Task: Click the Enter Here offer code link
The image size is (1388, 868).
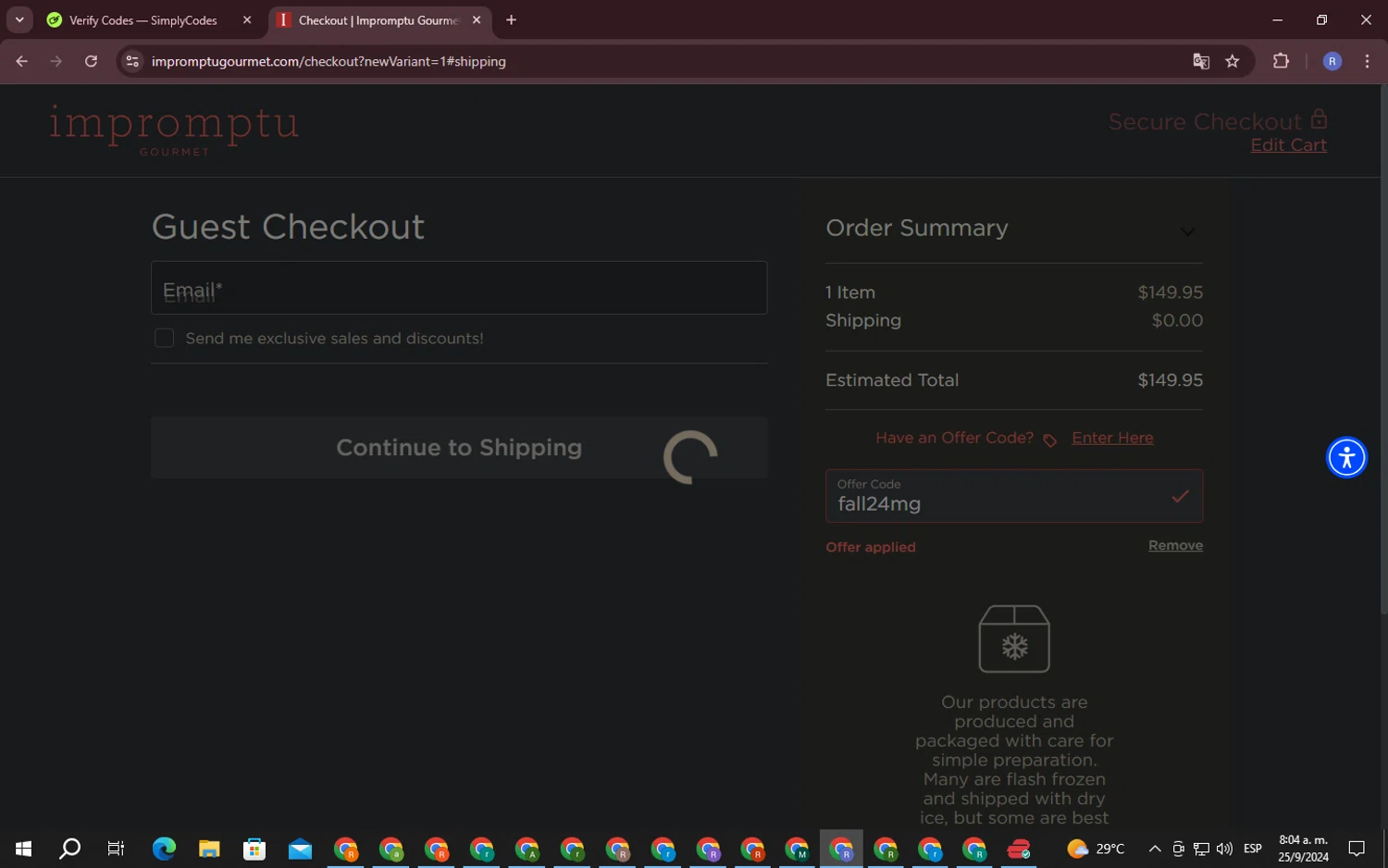Action: click(1112, 438)
